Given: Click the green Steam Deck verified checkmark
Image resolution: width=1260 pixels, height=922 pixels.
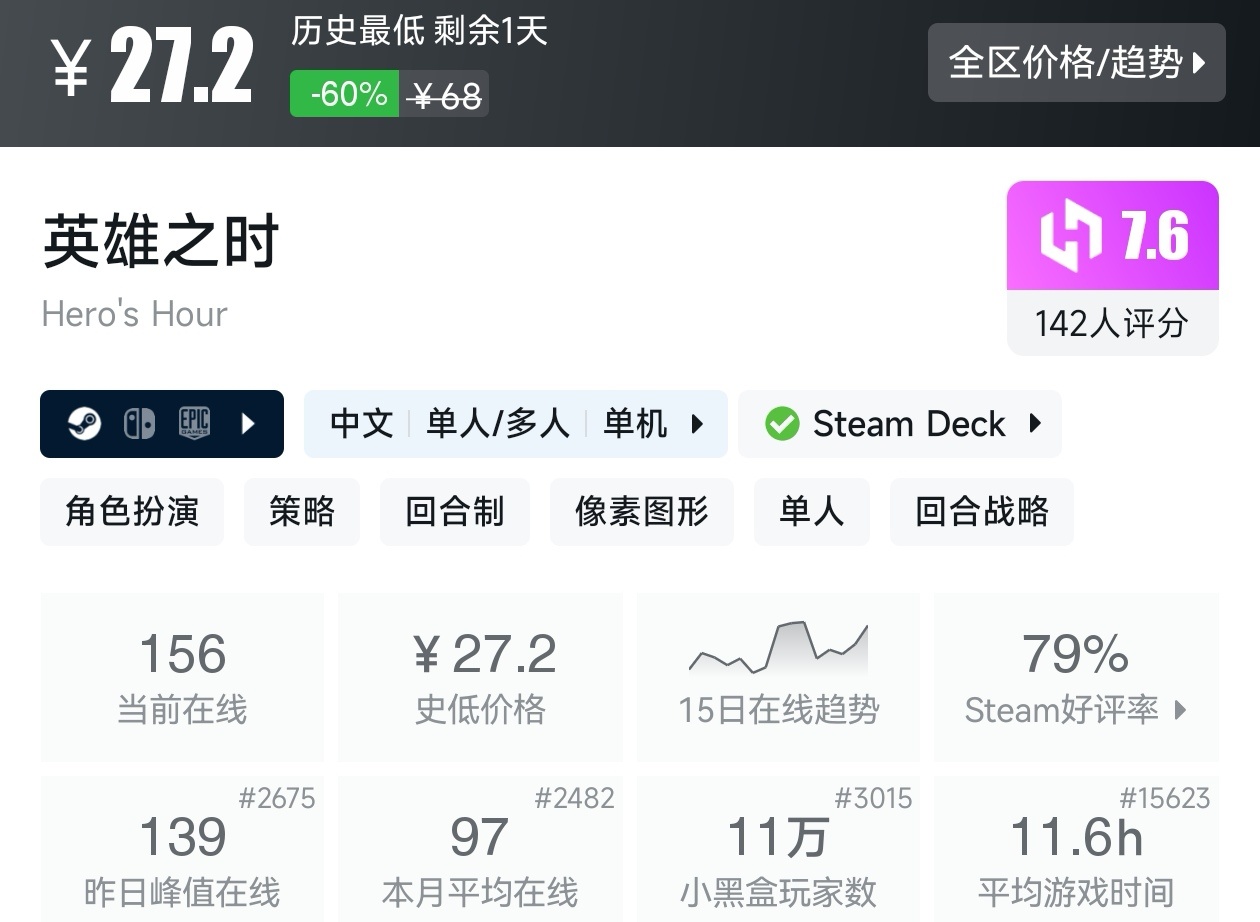Looking at the screenshot, I should pos(781,424).
